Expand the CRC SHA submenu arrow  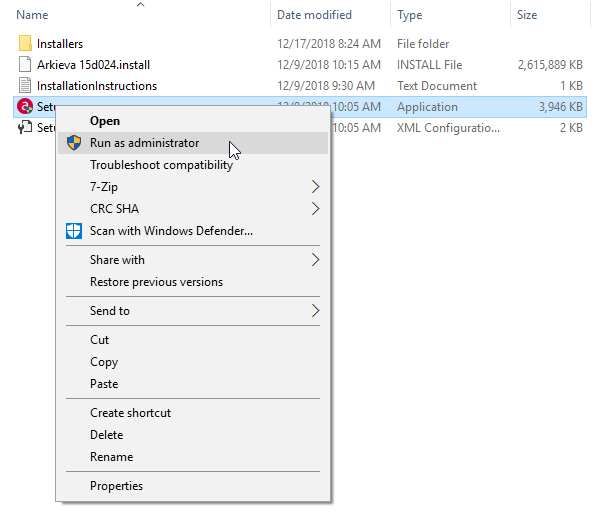pyautogui.click(x=315, y=209)
